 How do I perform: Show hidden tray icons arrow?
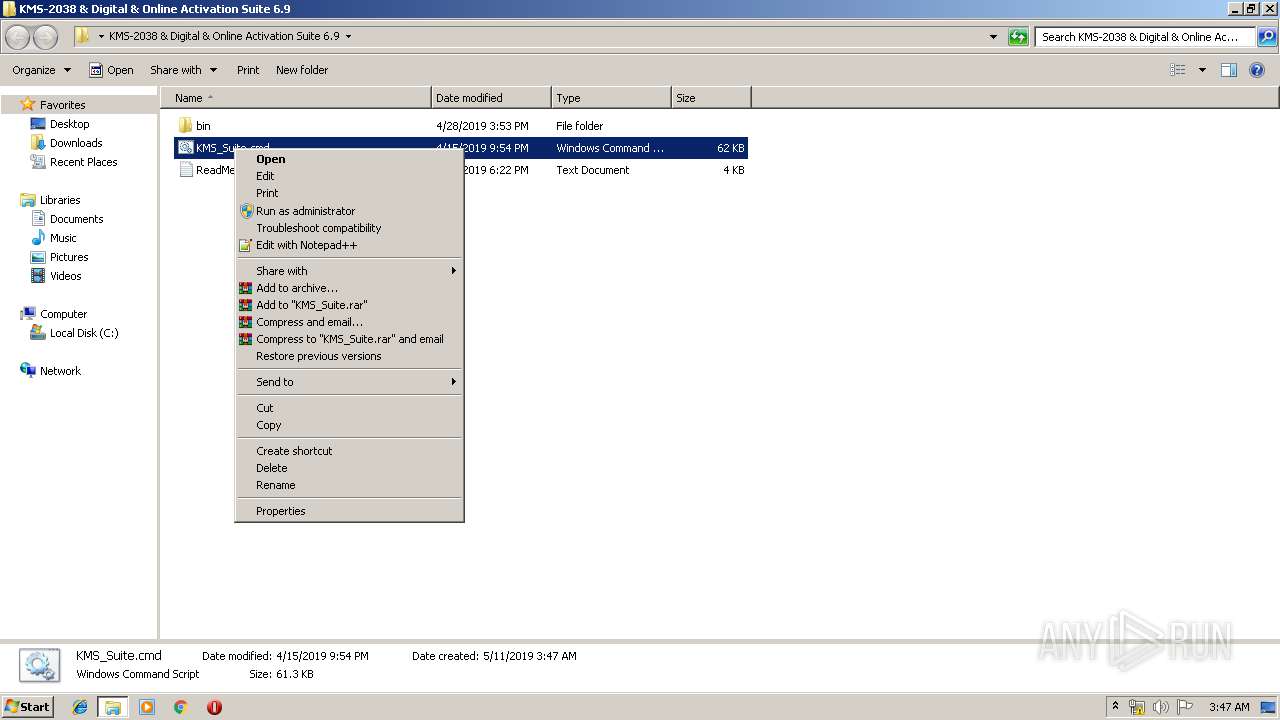coord(1115,707)
